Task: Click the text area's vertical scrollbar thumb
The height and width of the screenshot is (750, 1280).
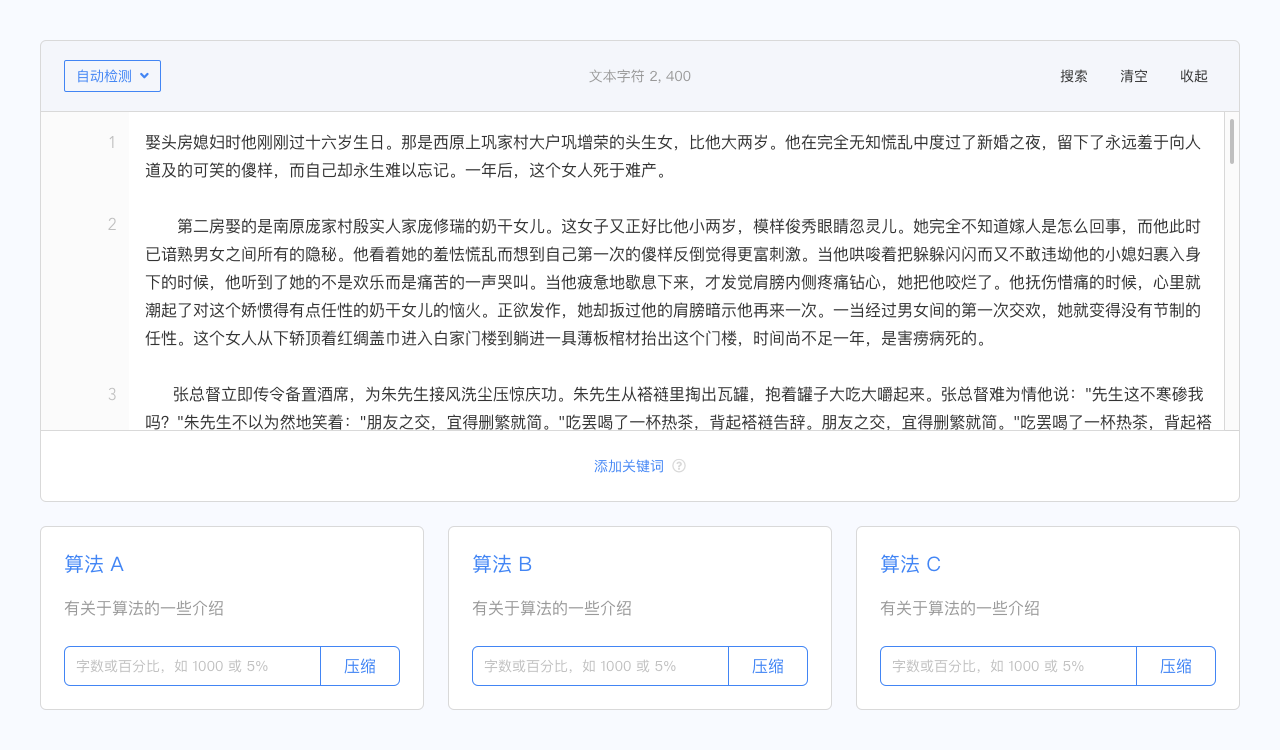Action: [x=1231, y=141]
